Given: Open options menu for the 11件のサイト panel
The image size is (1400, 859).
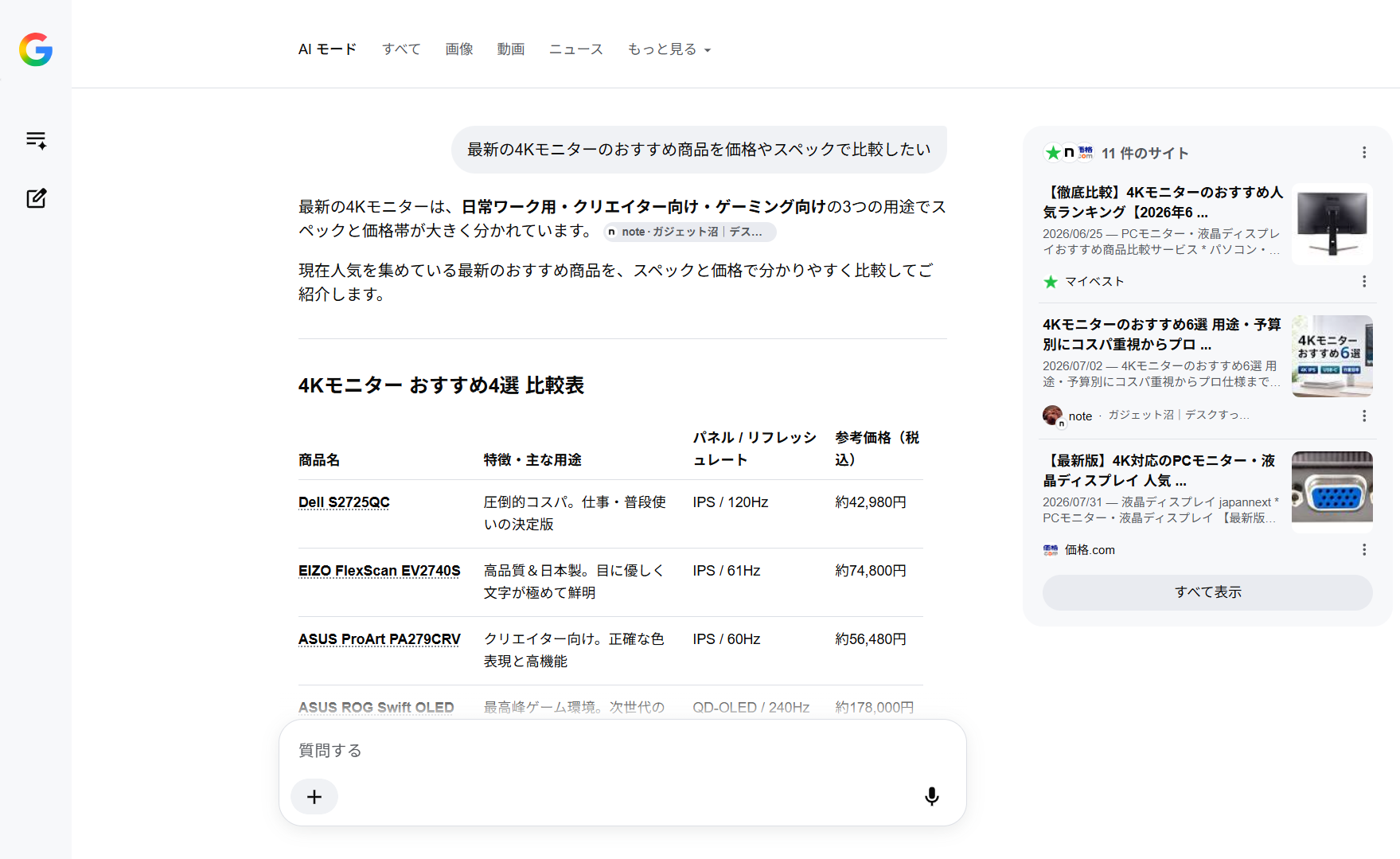Looking at the screenshot, I should tap(1364, 153).
